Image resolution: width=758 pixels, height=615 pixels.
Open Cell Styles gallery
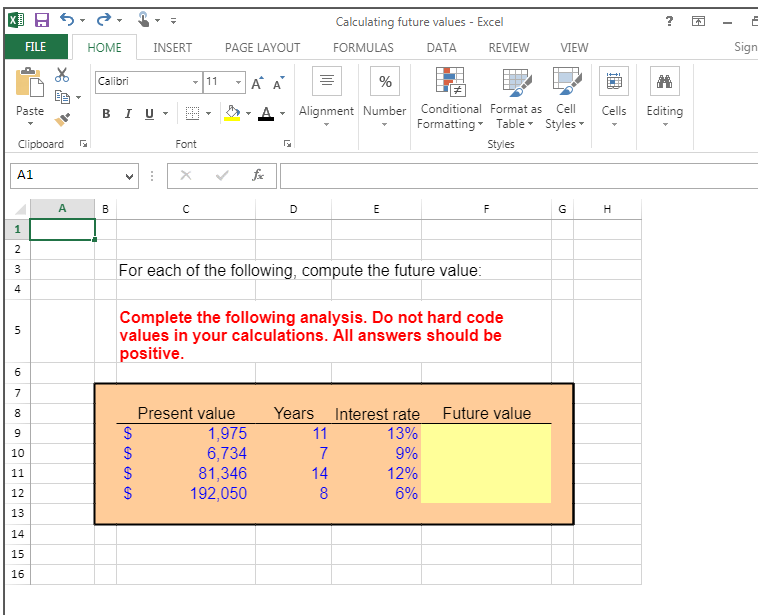click(566, 99)
